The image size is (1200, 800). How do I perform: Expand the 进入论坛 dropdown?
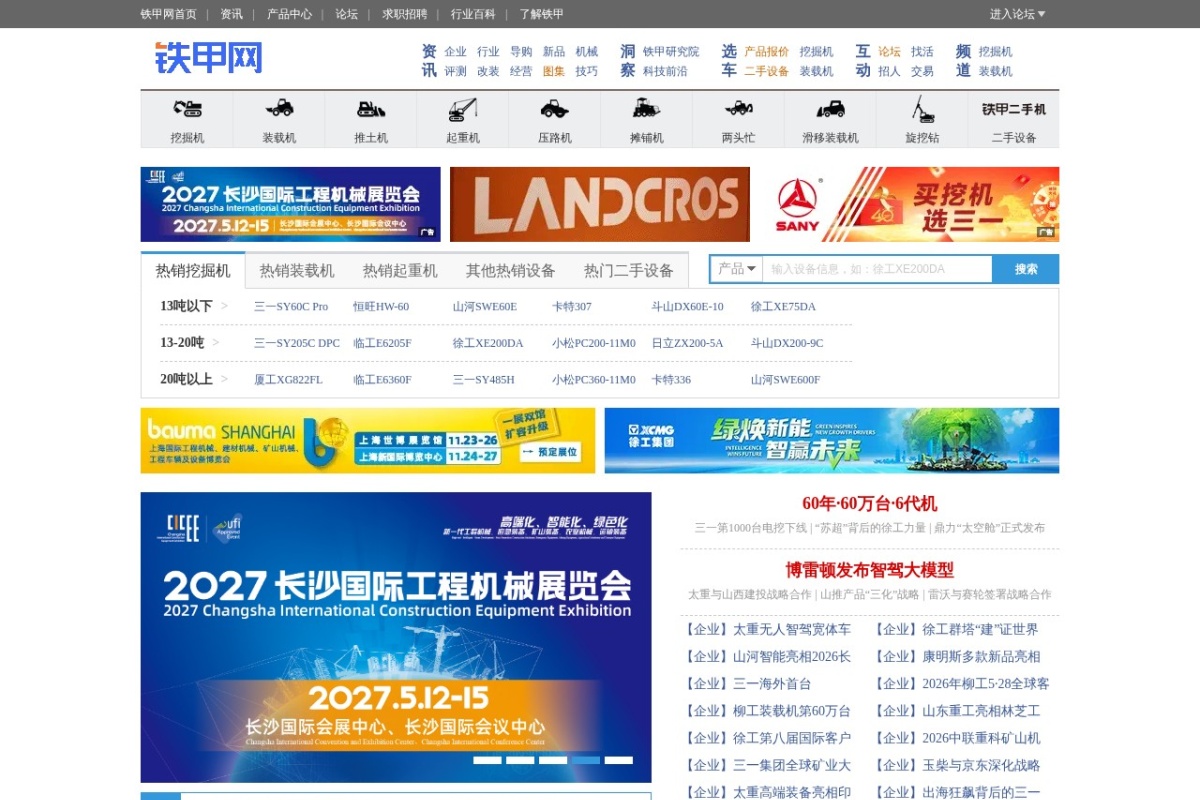pos(1017,14)
